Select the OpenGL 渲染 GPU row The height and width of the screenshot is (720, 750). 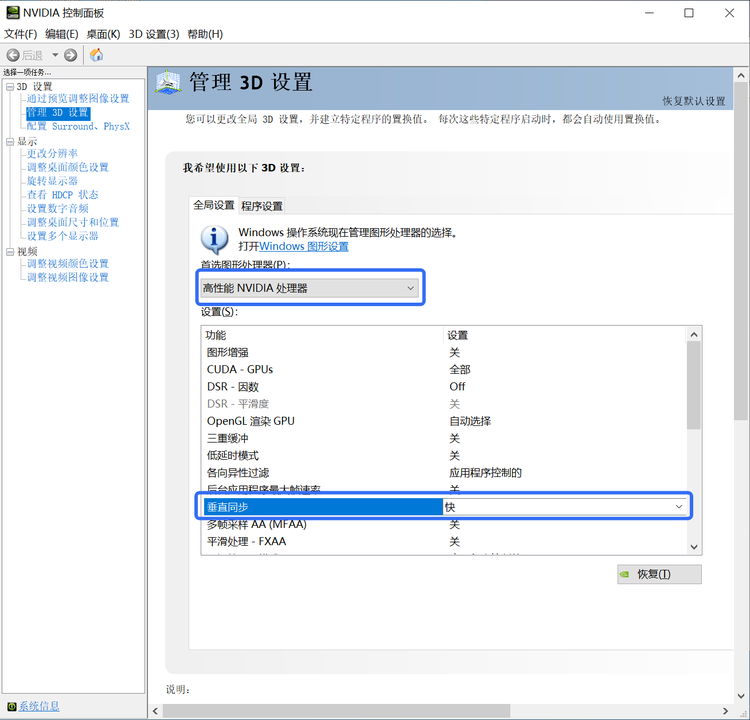pos(445,421)
